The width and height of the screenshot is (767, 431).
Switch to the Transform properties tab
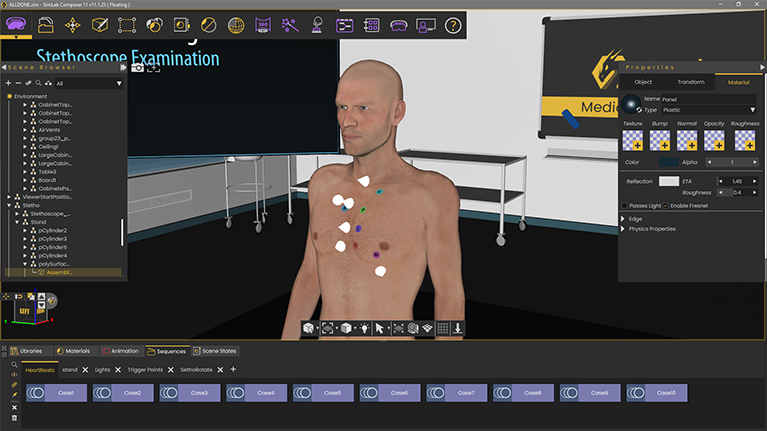point(691,82)
